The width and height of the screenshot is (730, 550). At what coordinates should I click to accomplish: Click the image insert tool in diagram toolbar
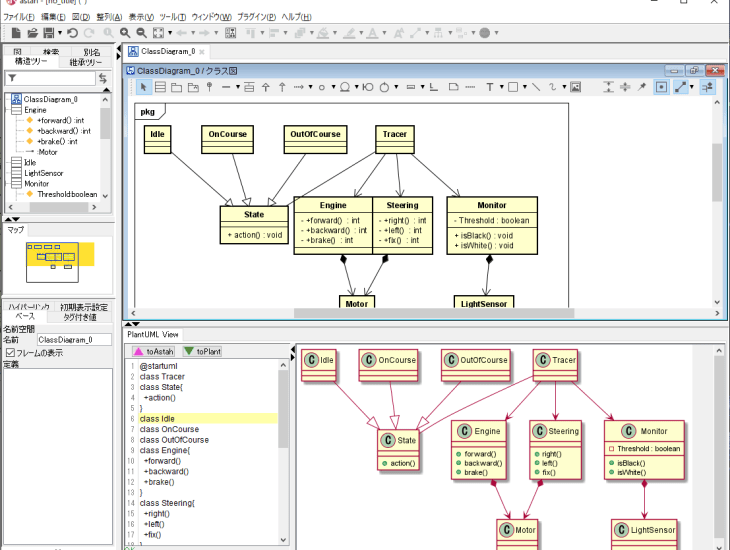[x=576, y=87]
